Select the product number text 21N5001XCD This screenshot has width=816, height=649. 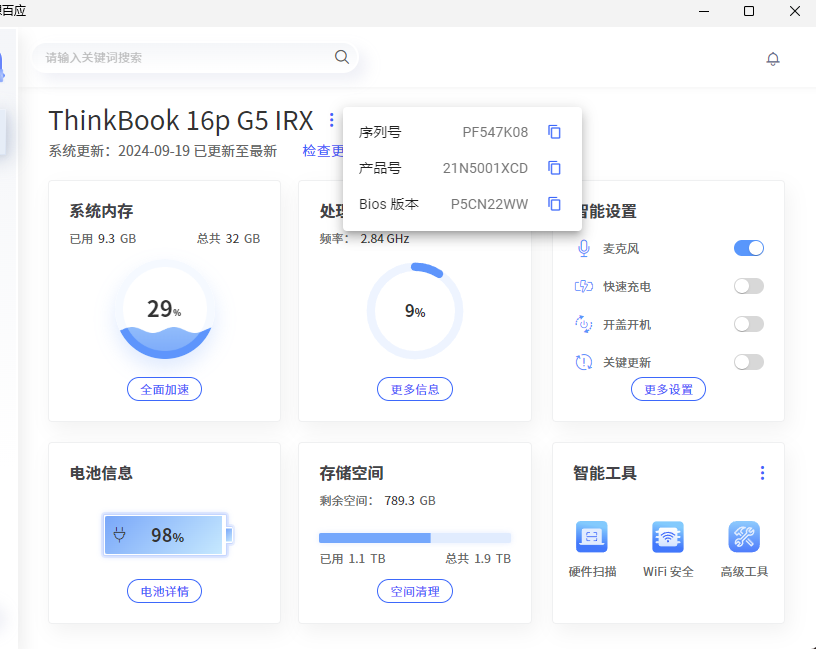485,168
